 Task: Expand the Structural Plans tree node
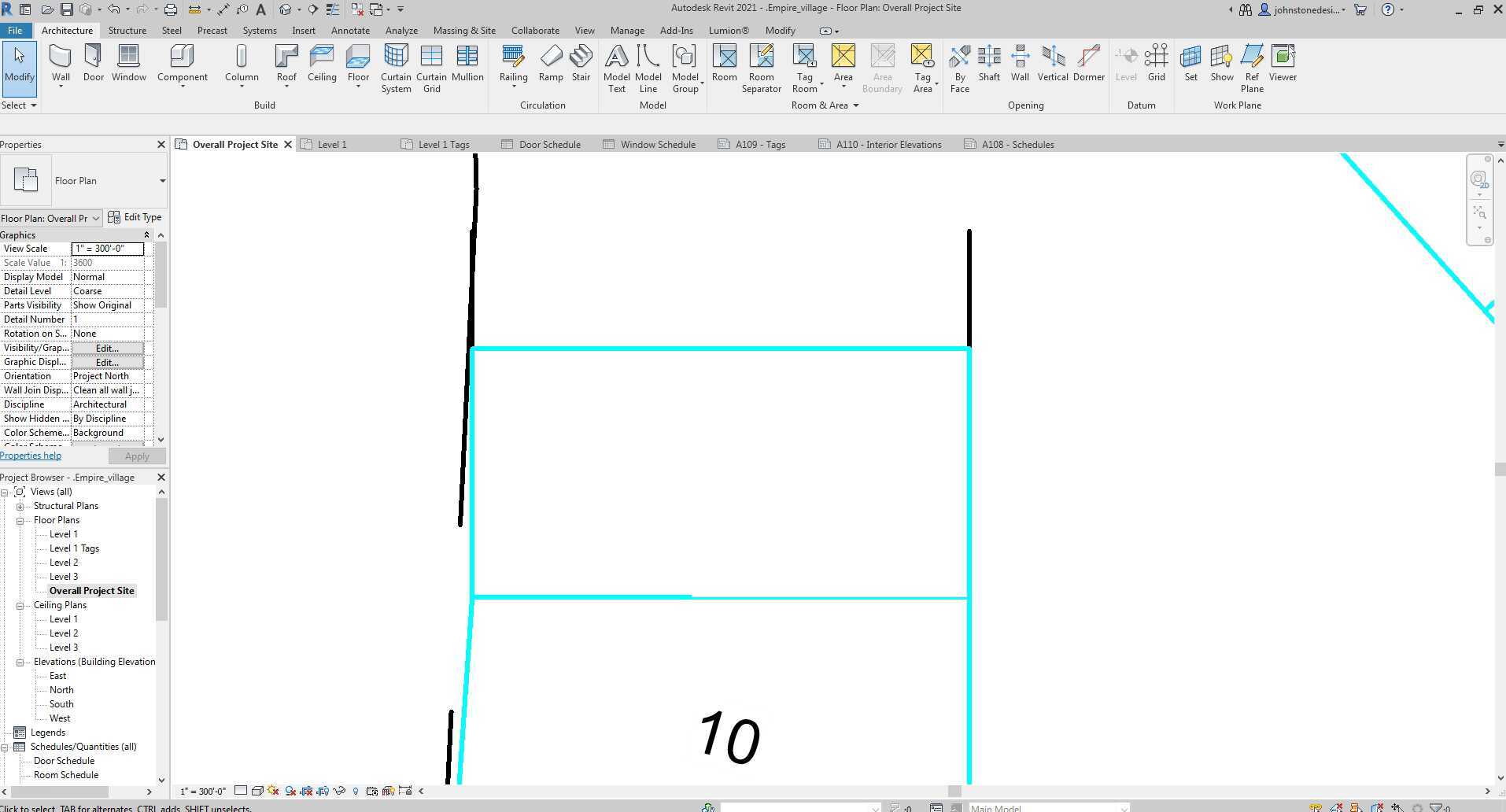pyautogui.click(x=20, y=506)
